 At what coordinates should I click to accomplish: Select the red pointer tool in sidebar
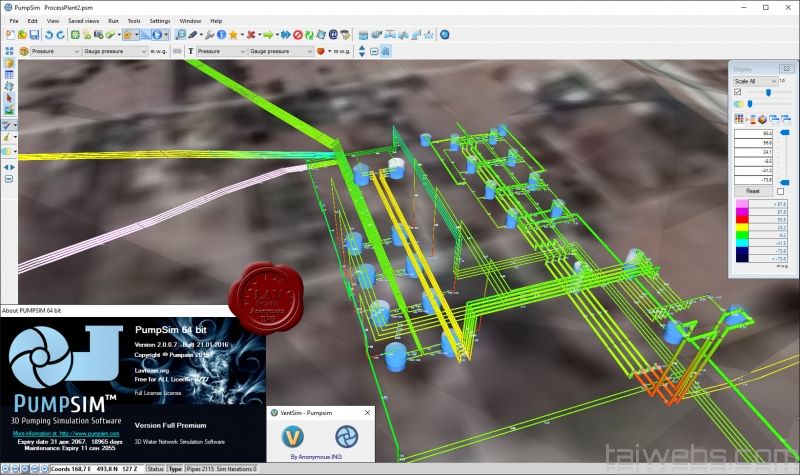(9, 98)
